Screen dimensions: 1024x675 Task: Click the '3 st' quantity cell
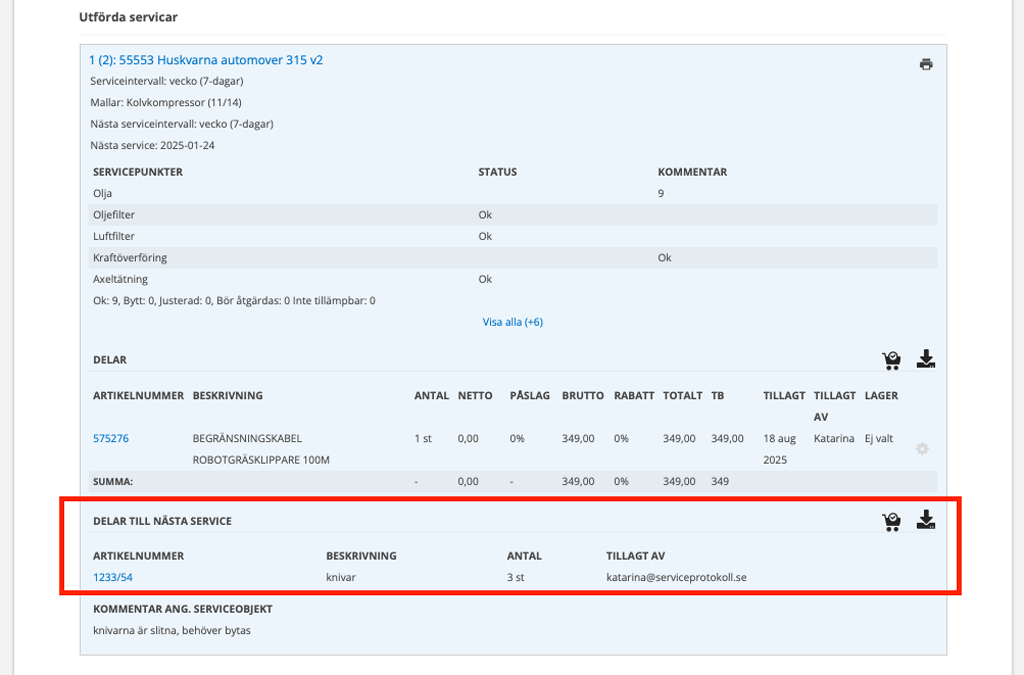(x=515, y=577)
